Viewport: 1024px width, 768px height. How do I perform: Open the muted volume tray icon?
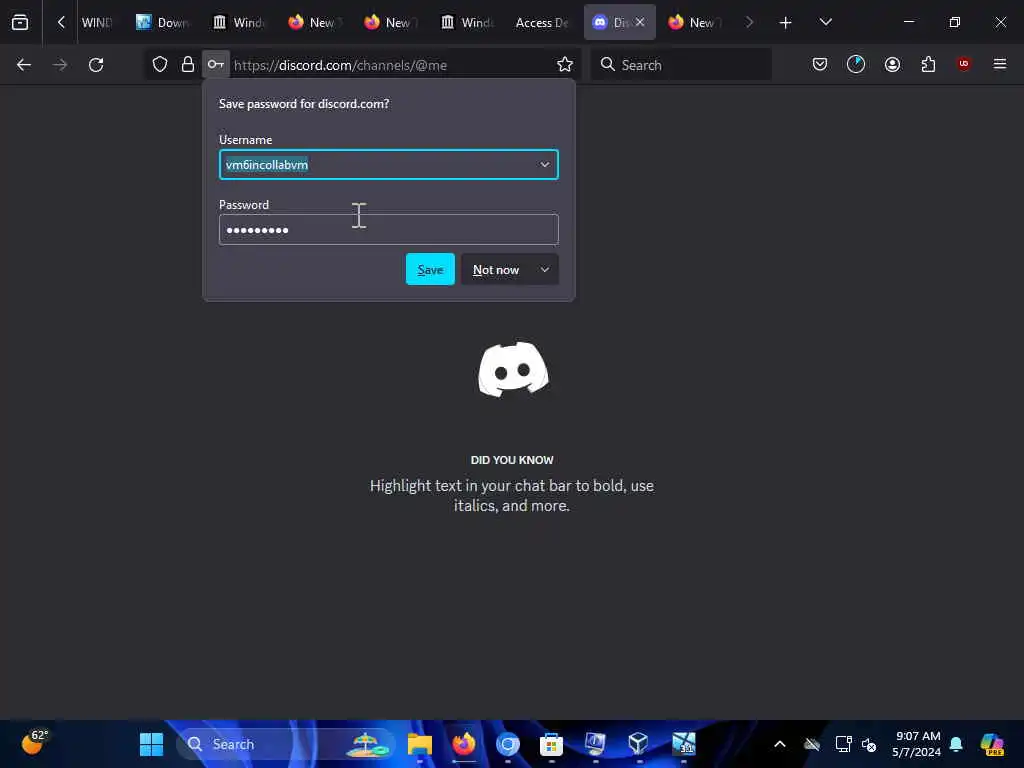pyautogui.click(x=869, y=744)
